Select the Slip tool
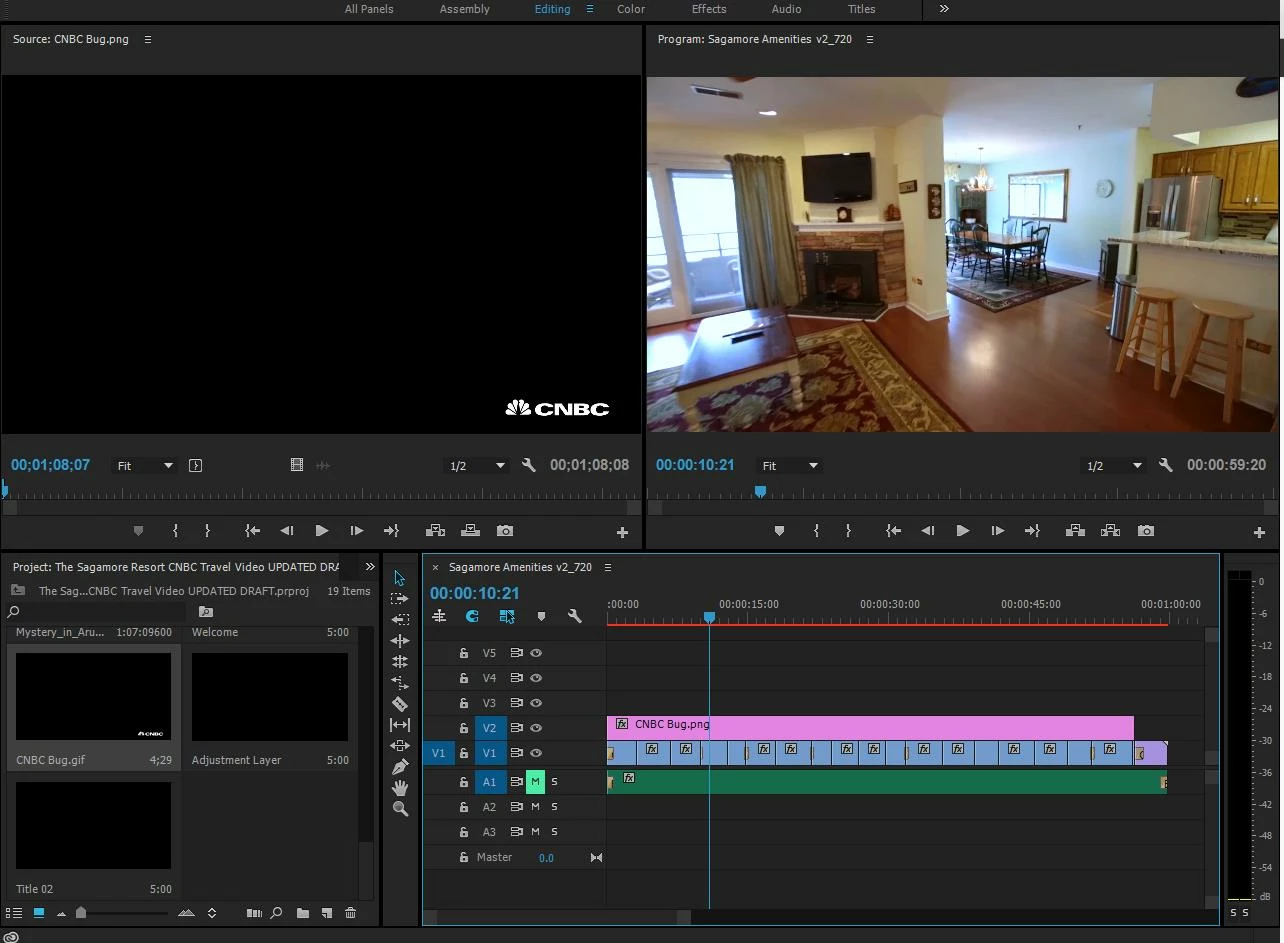This screenshot has width=1284, height=943. pos(400,725)
